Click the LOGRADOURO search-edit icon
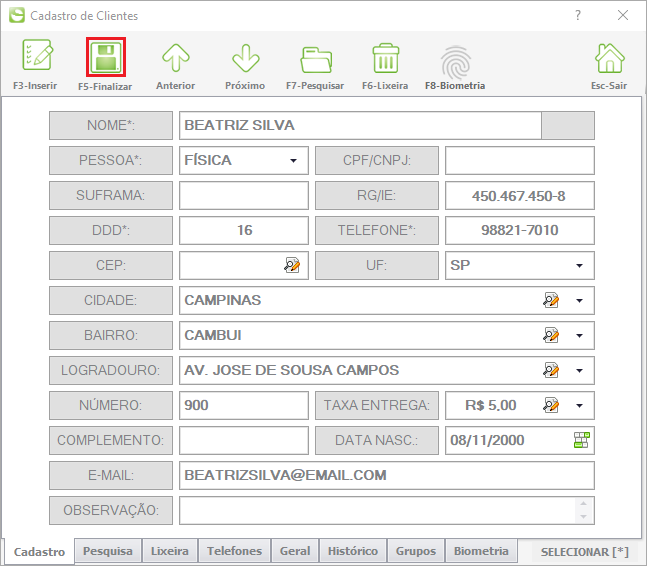The width and height of the screenshot is (647, 566). [551, 370]
